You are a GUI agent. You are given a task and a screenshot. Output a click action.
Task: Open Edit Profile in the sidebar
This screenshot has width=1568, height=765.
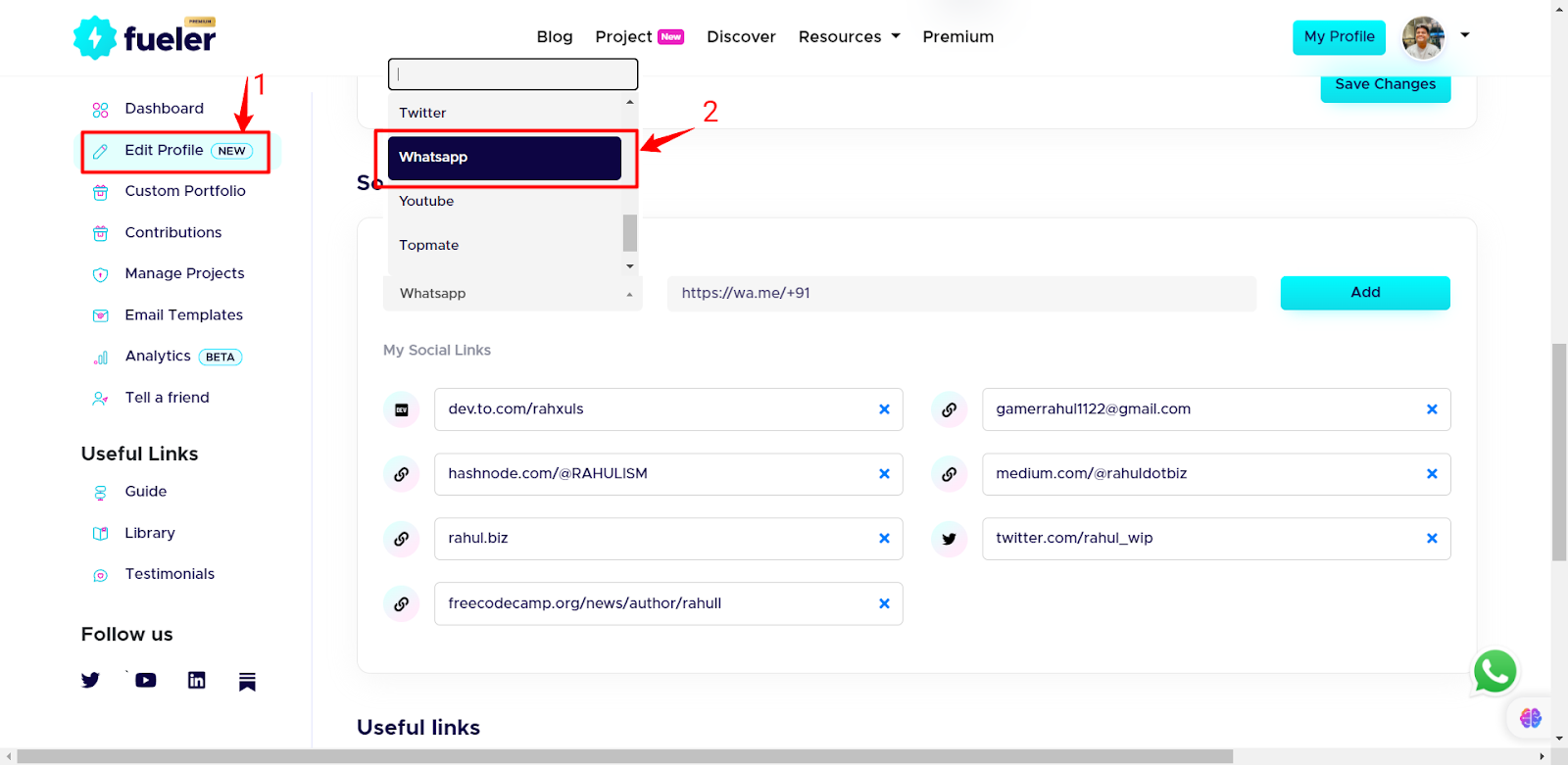pos(165,151)
